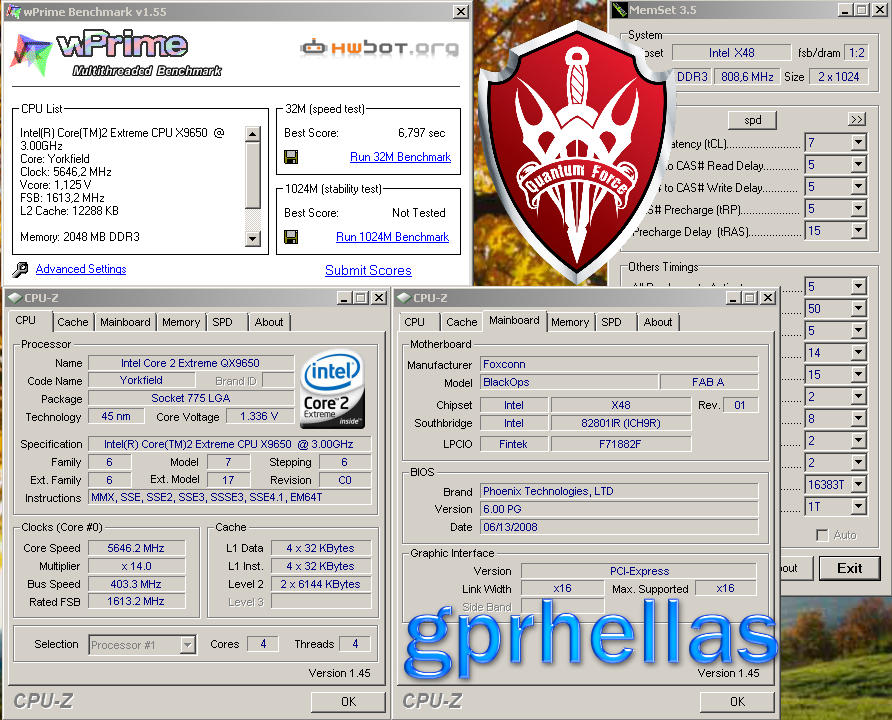
Task: Click the BIOS Date 06/13/2008 field
Action: point(619,527)
